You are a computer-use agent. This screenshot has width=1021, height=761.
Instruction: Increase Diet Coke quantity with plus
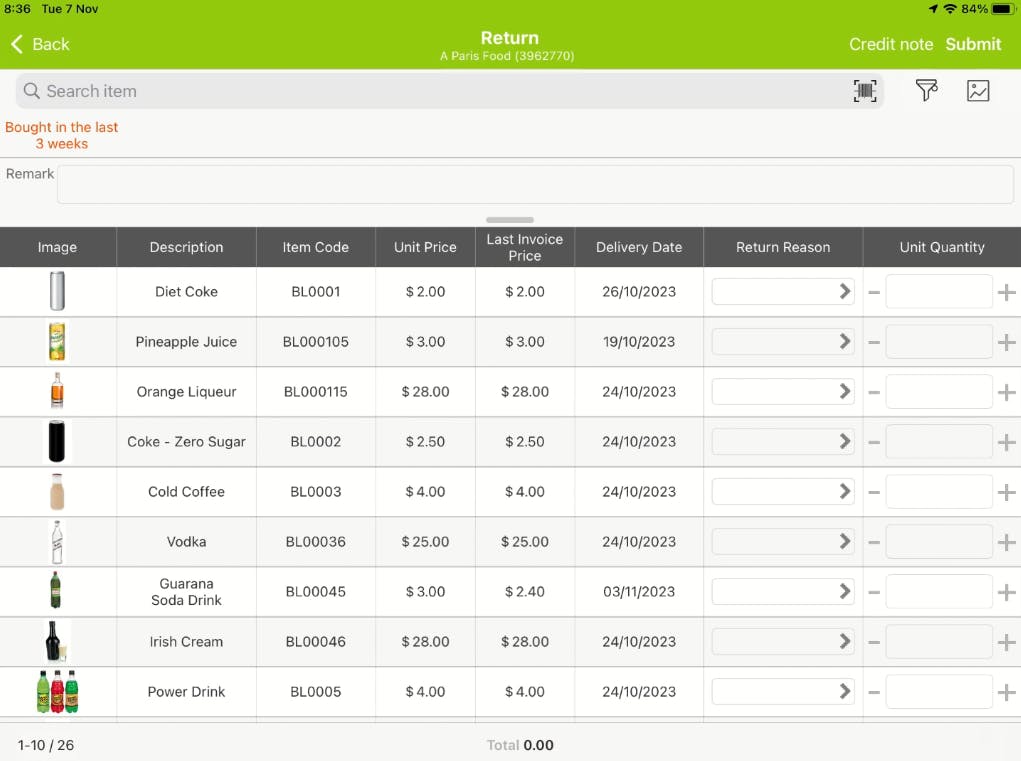click(1007, 292)
